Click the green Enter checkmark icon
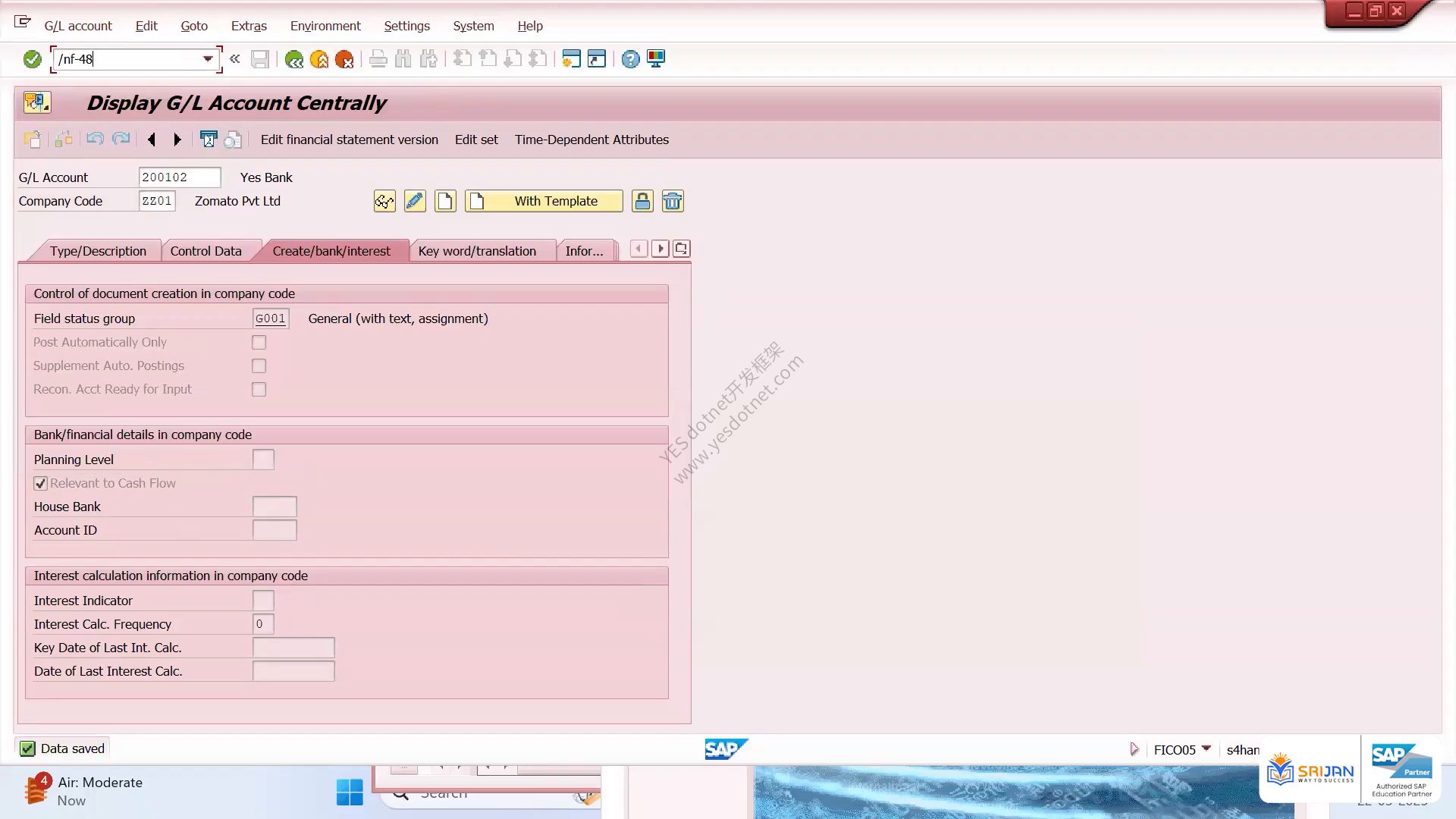Screen dimensions: 1456x819 32,59
